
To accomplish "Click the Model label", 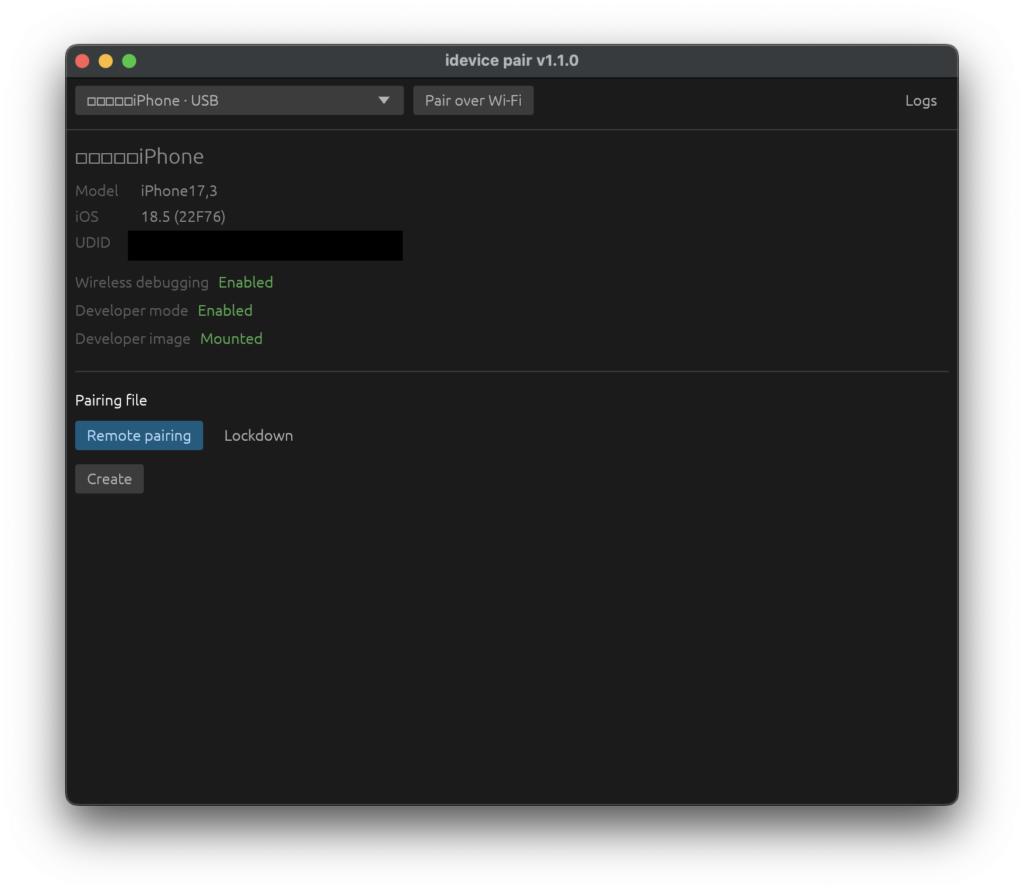I will click(x=97, y=191).
